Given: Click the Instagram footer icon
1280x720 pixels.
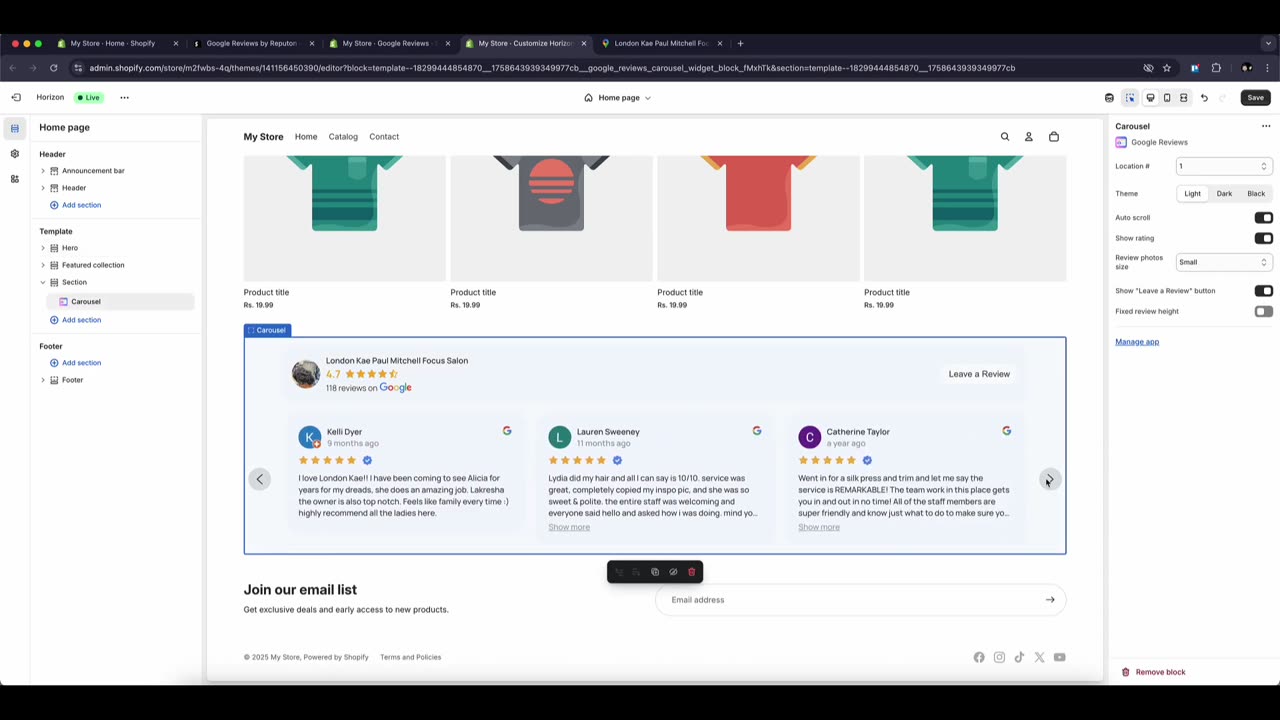Looking at the screenshot, I should (999, 657).
